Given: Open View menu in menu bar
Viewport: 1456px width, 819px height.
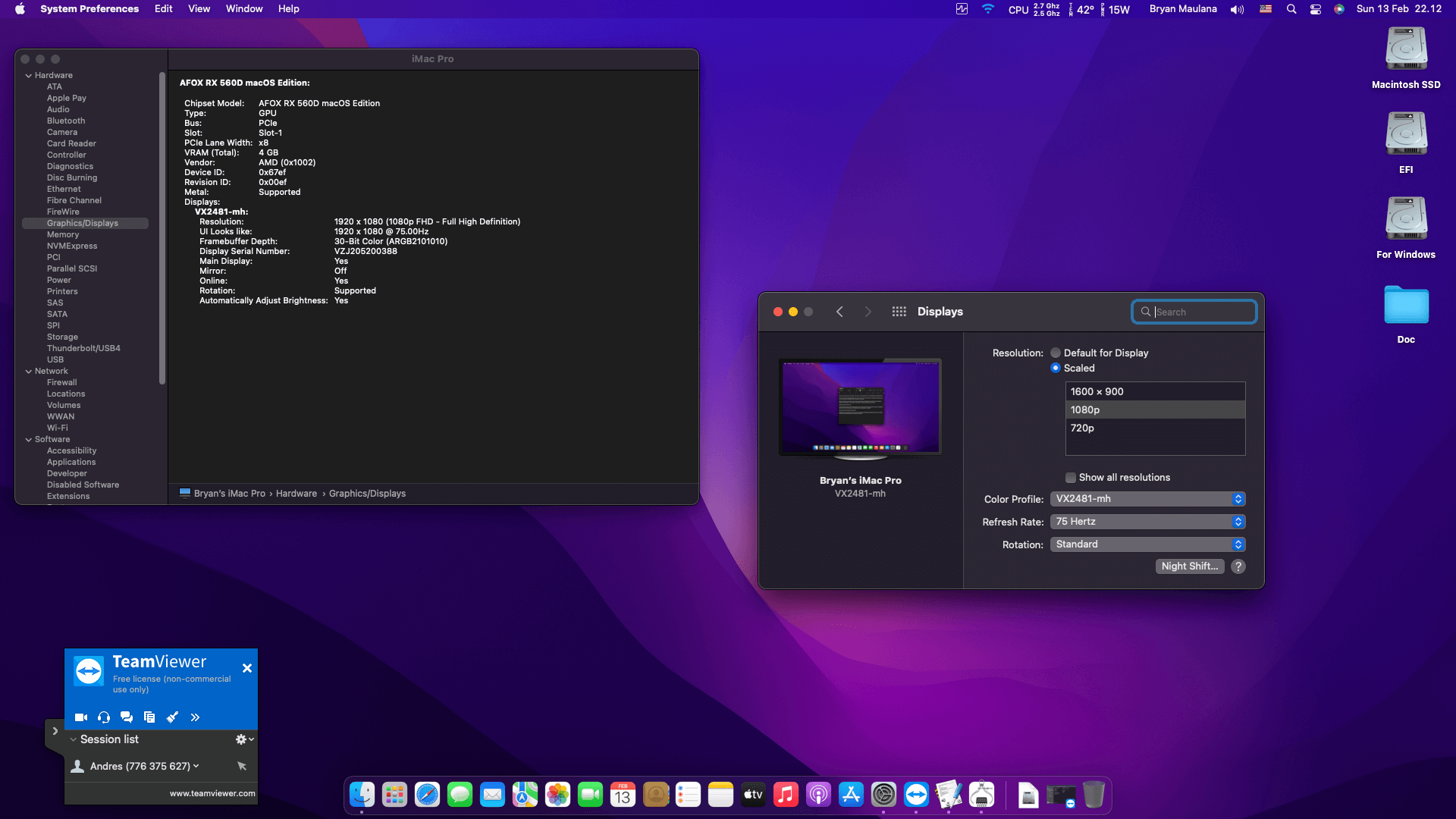Looking at the screenshot, I should [x=199, y=9].
